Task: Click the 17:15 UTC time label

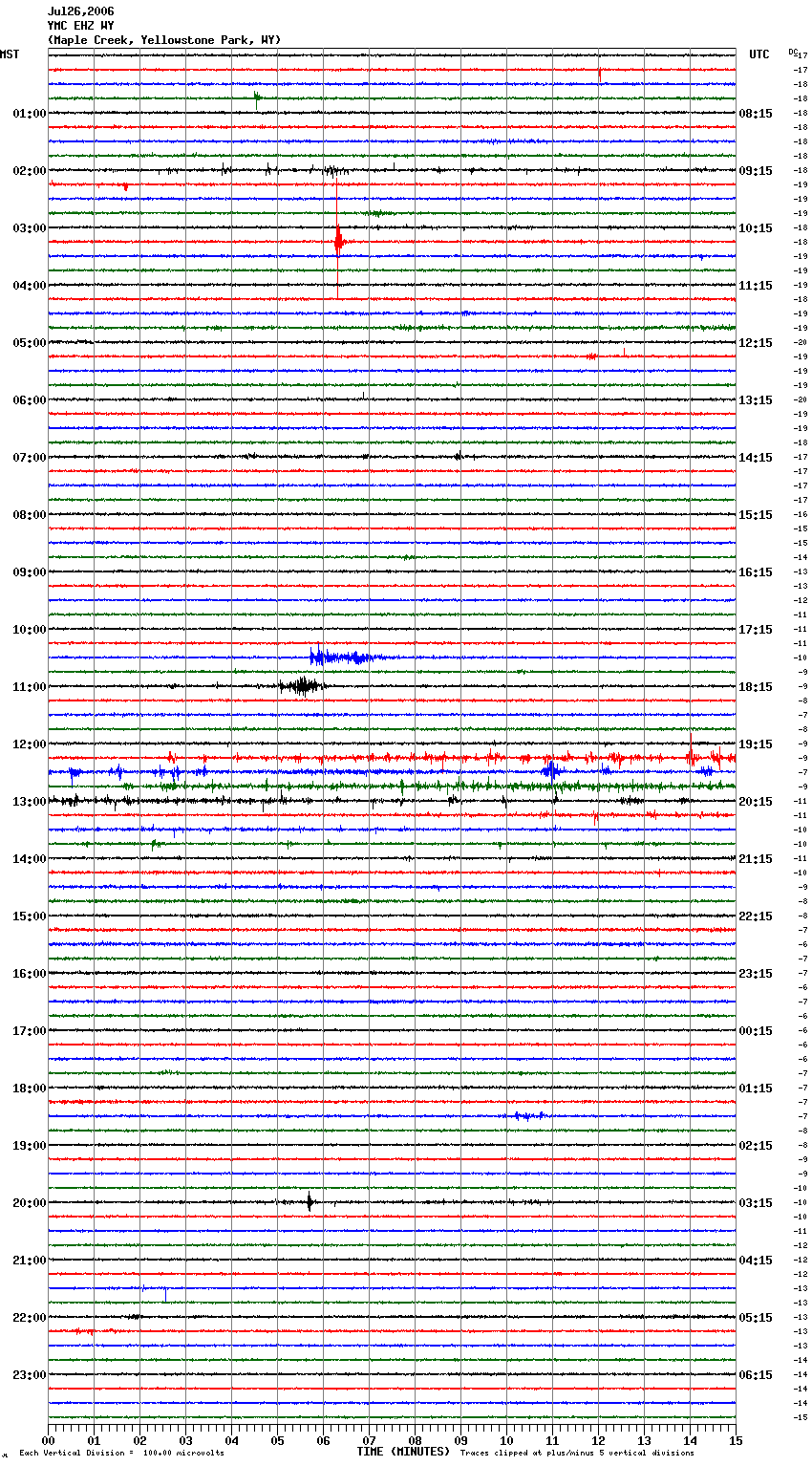Action: (756, 630)
